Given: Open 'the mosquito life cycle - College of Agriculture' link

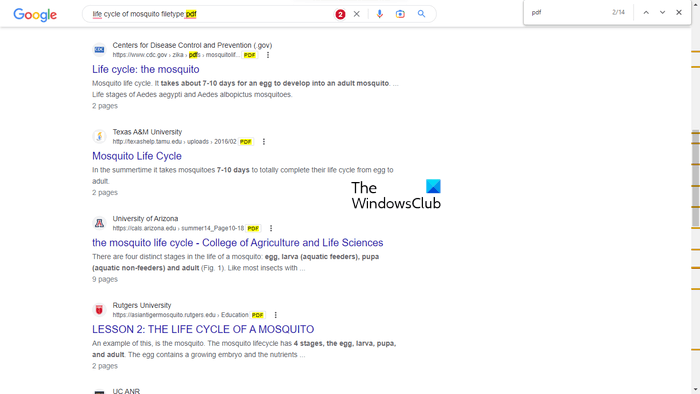Looking at the screenshot, I should coord(238,242).
